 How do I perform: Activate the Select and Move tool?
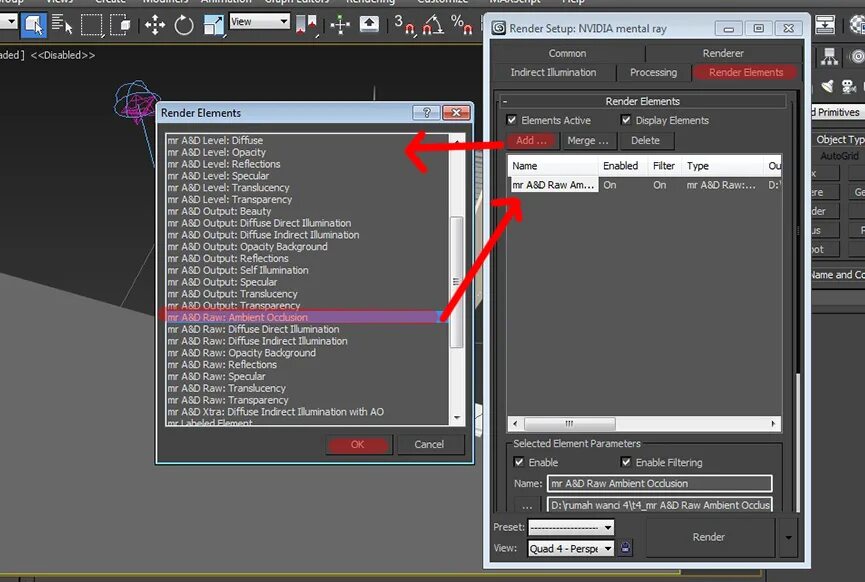click(x=155, y=25)
